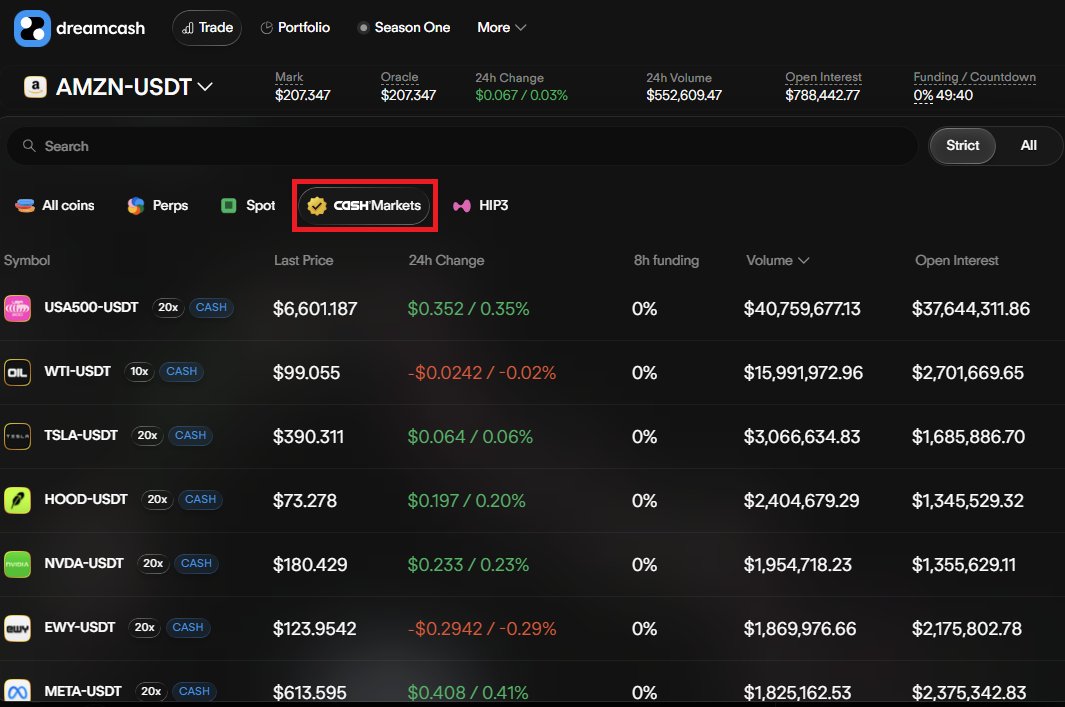Click the USA500-USDT coin icon
Image resolution: width=1065 pixels, height=707 pixels.
coord(17,308)
